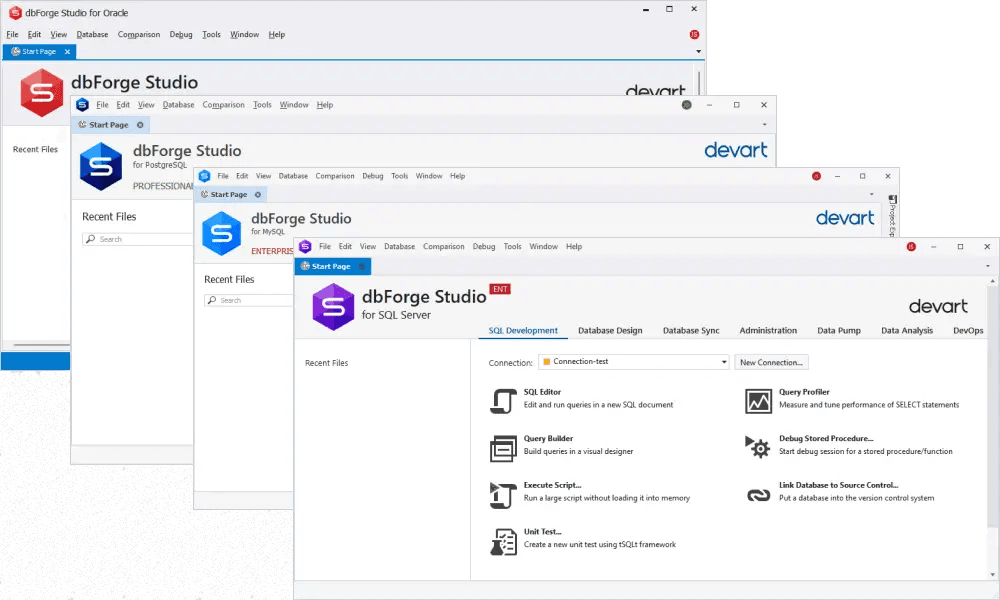
Task: Click blue dbForge logo in MySQL window
Action: click(x=221, y=233)
